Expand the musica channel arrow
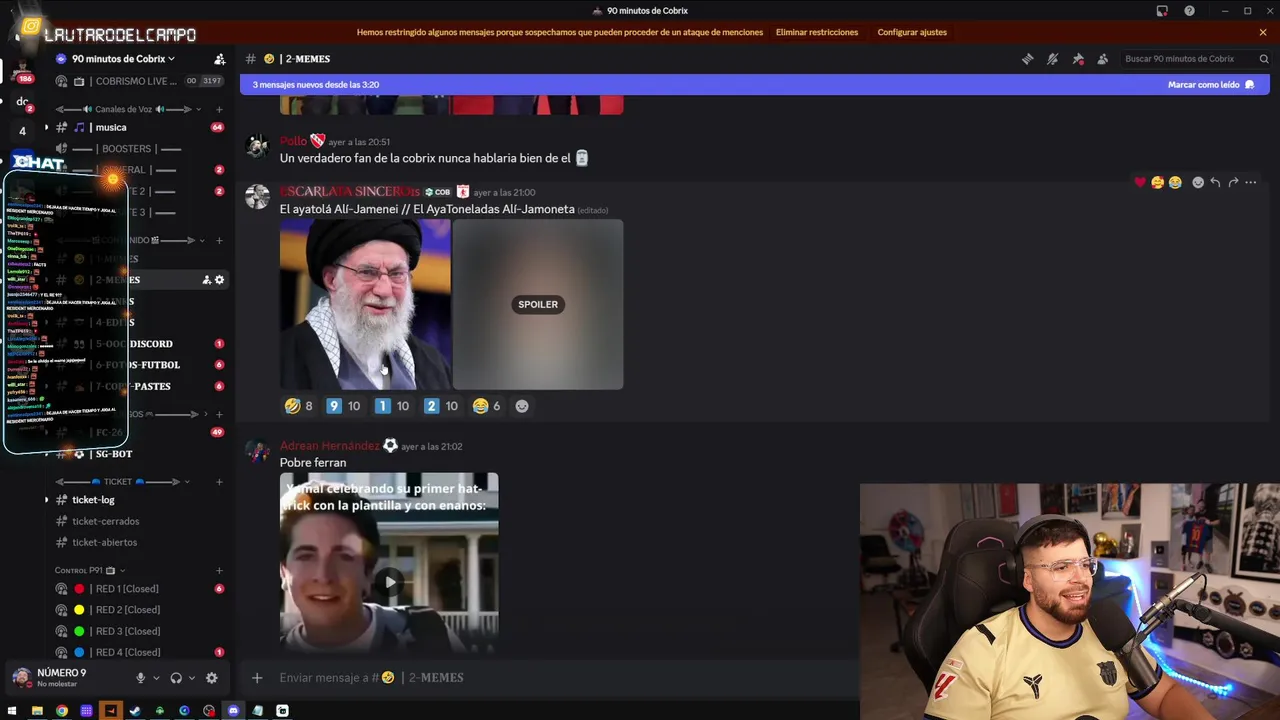 click(46, 127)
